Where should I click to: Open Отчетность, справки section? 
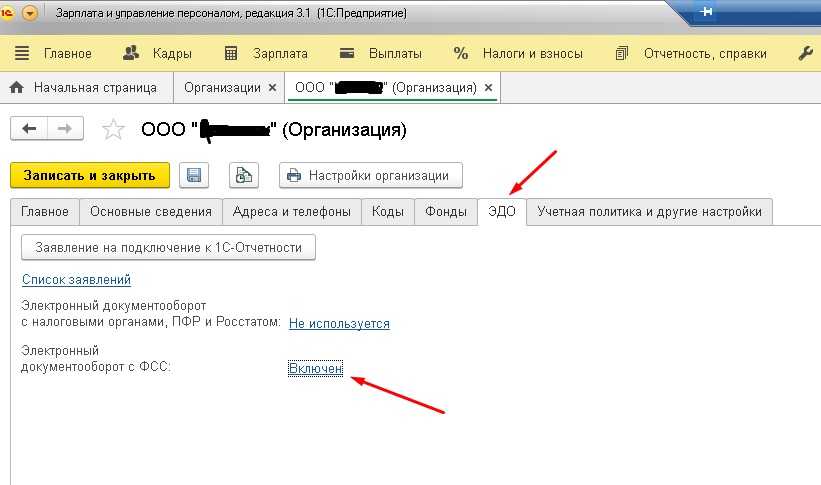pyautogui.click(x=705, y=53)
